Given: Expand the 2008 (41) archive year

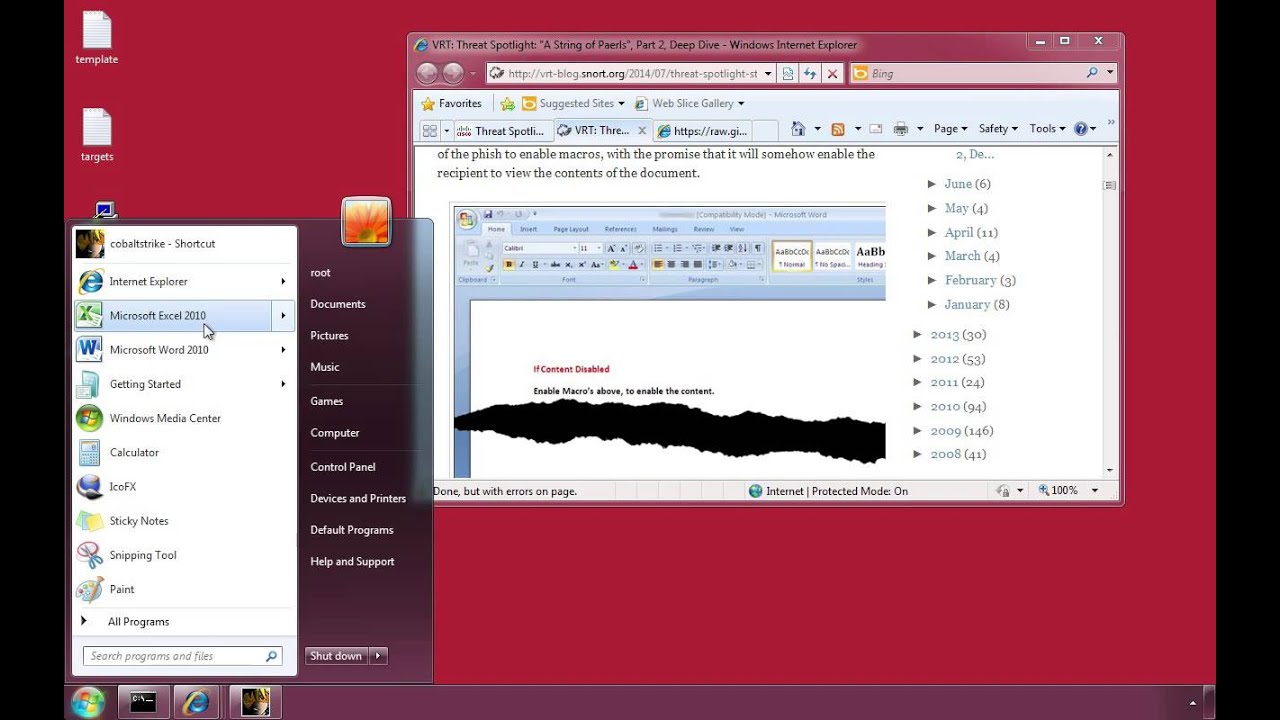Looking at the screenshot, I should tap(918, 454).
